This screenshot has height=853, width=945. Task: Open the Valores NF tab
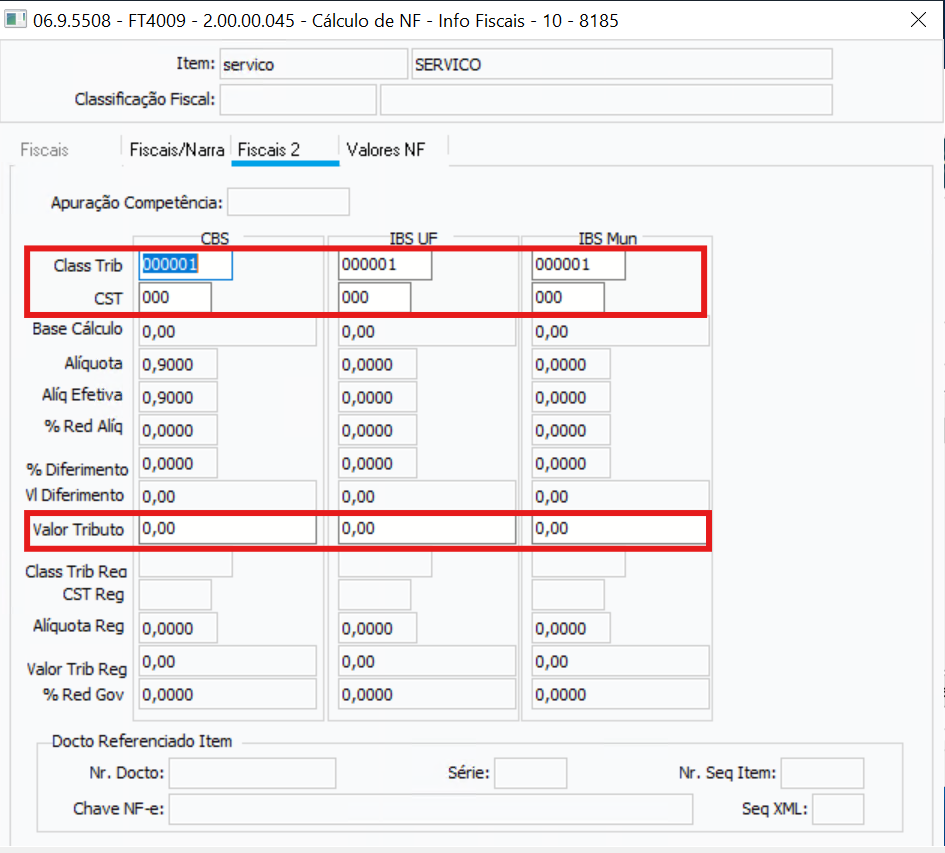tap(386, 150)
